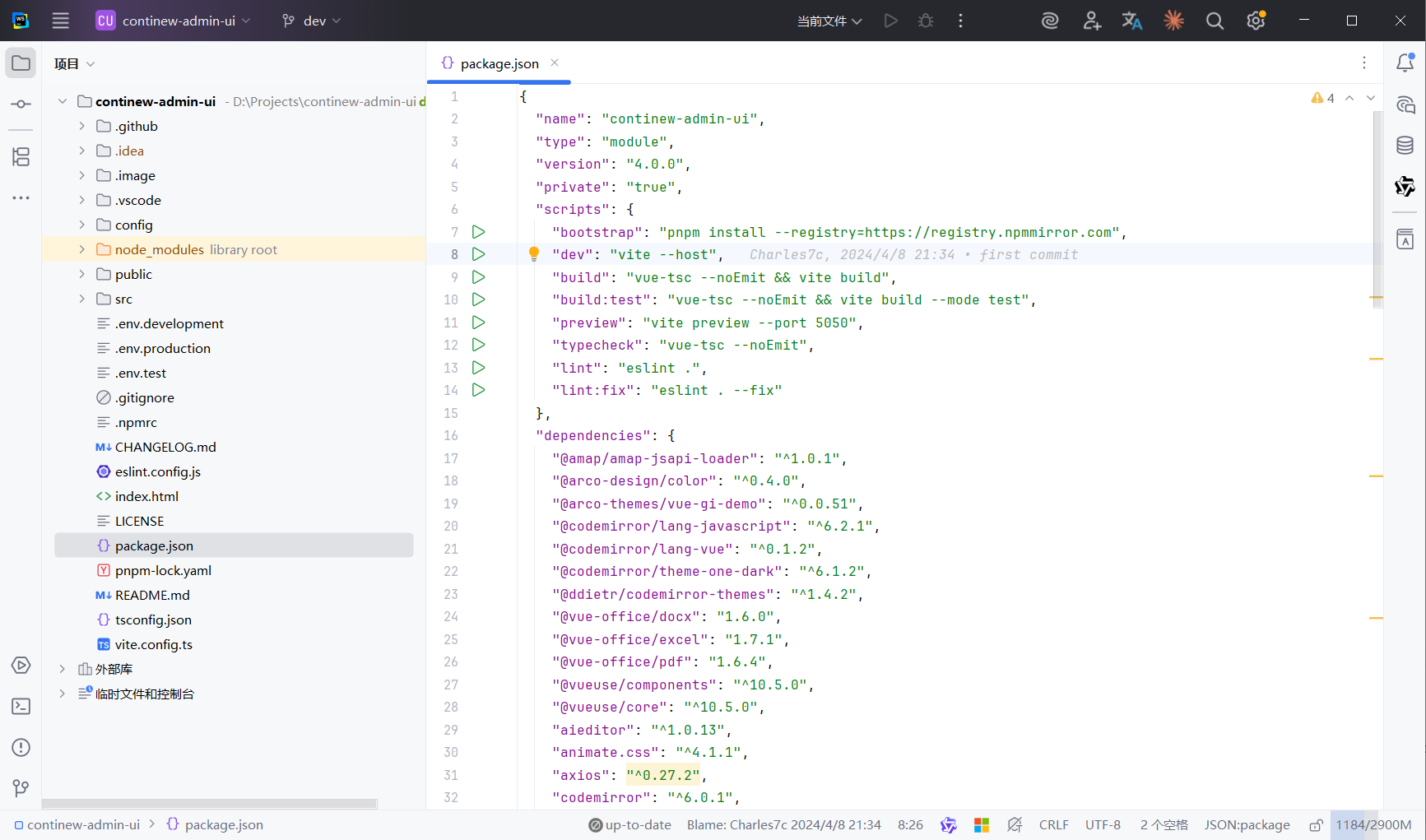Click the up-to-date status indicator
Screen dimensions: 1426x840
[629, 824]
